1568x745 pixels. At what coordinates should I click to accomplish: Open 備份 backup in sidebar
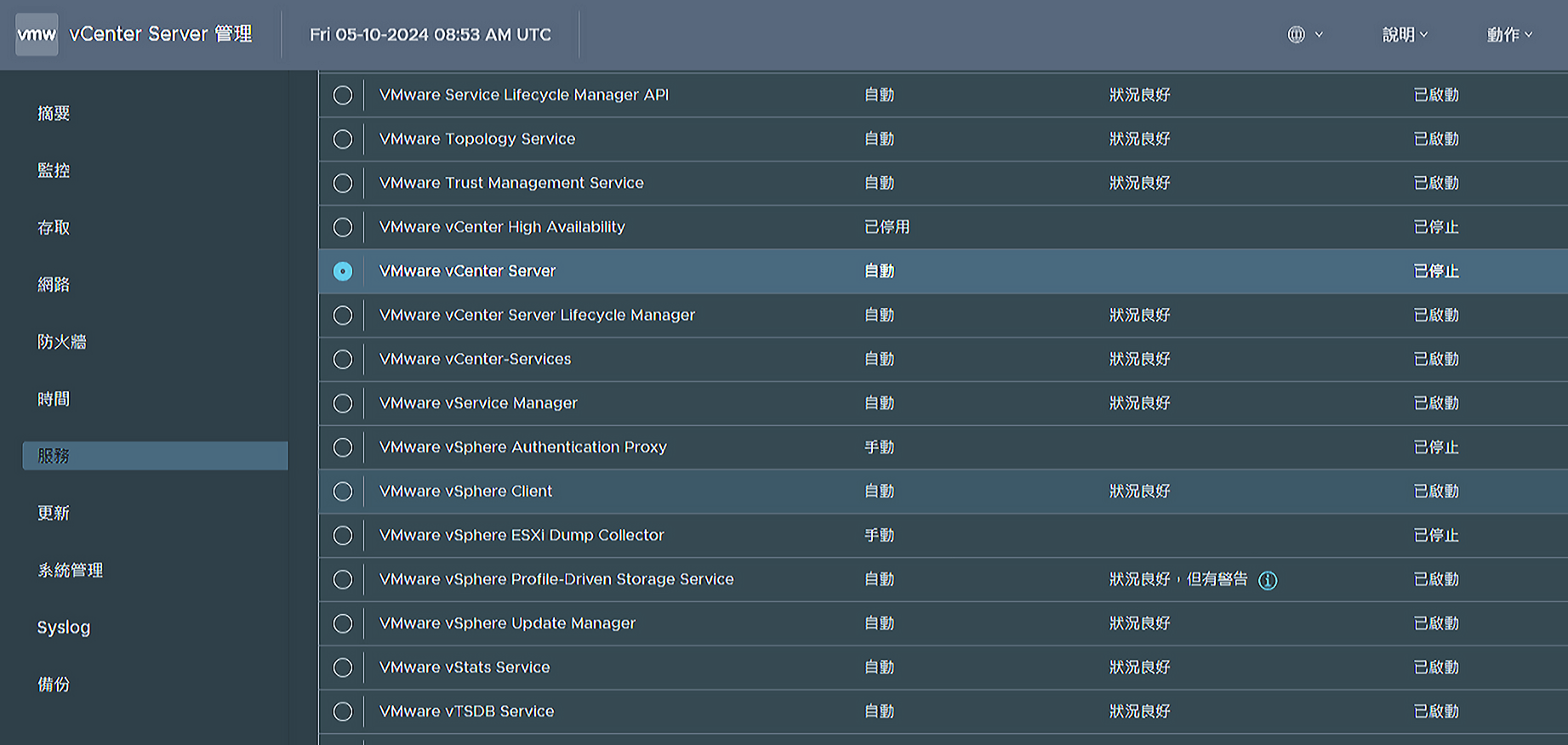coord(54,684)
